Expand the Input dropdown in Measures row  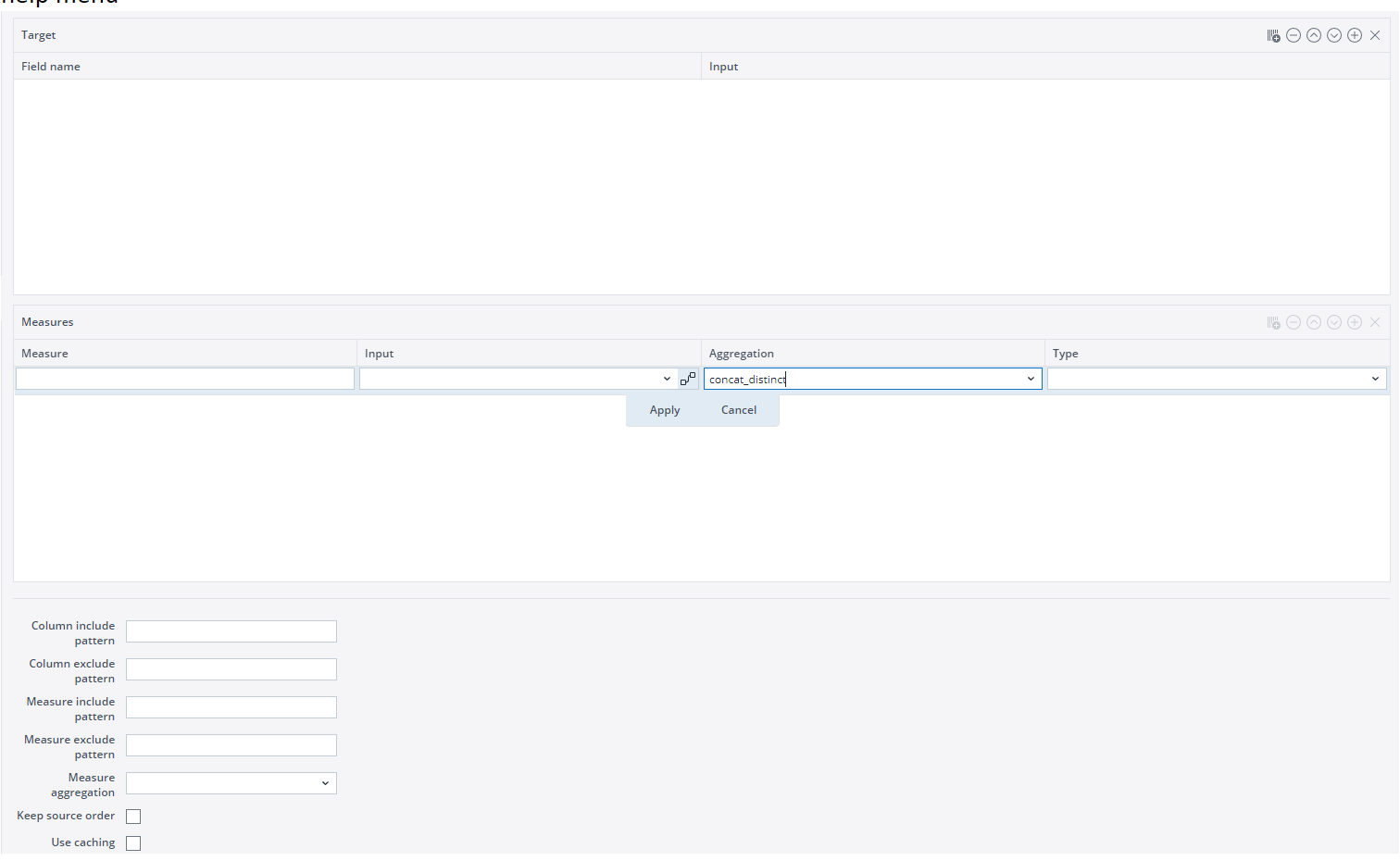pyautogui.click(x=667, y=379)
